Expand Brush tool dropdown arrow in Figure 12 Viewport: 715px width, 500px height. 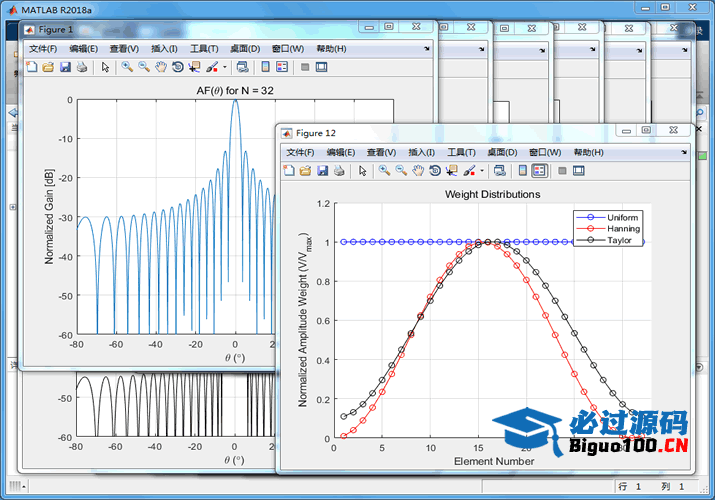pos(482,171)
